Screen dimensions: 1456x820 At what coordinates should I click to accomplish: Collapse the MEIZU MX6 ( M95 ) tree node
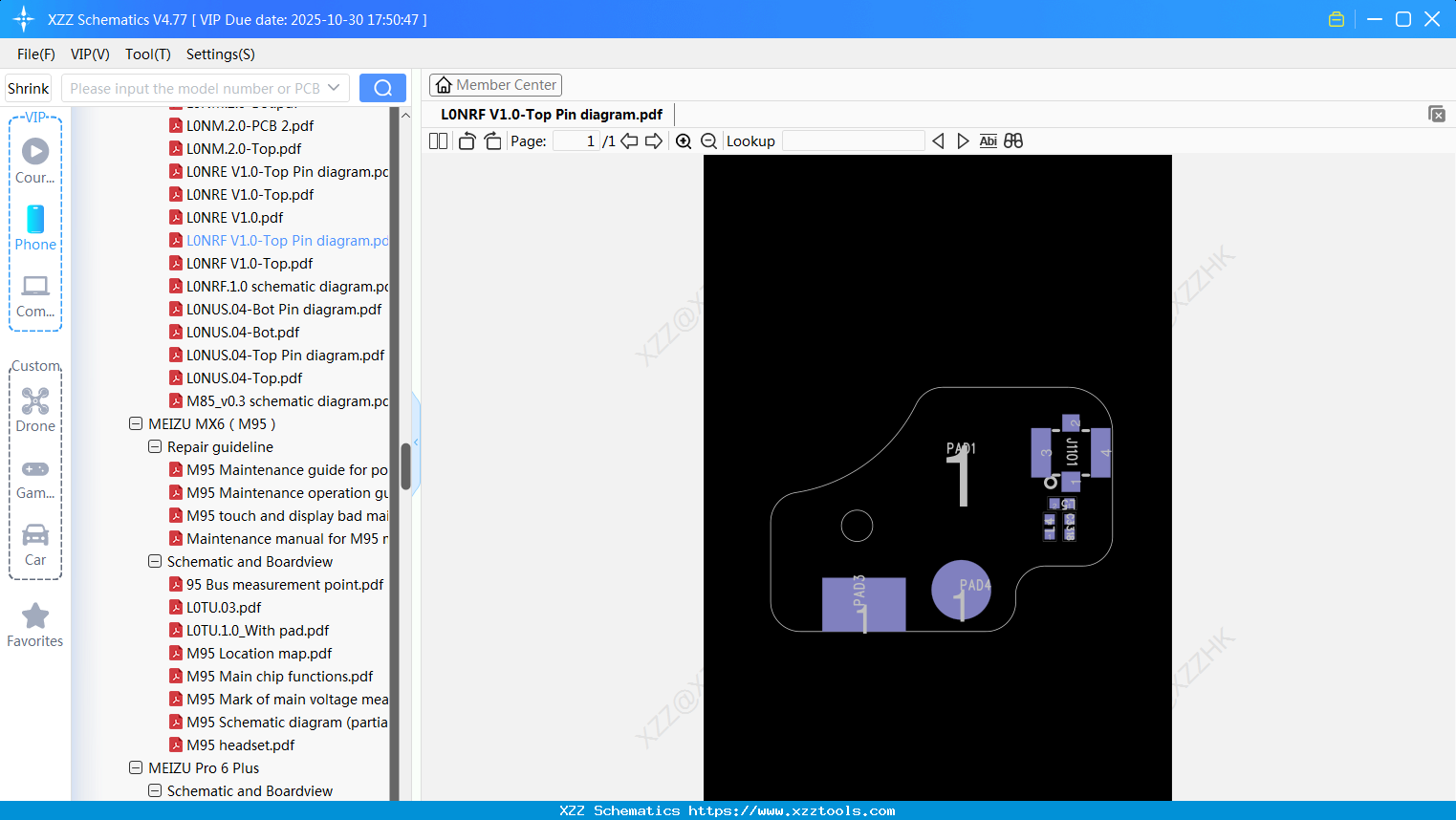[x=136, y=423]
